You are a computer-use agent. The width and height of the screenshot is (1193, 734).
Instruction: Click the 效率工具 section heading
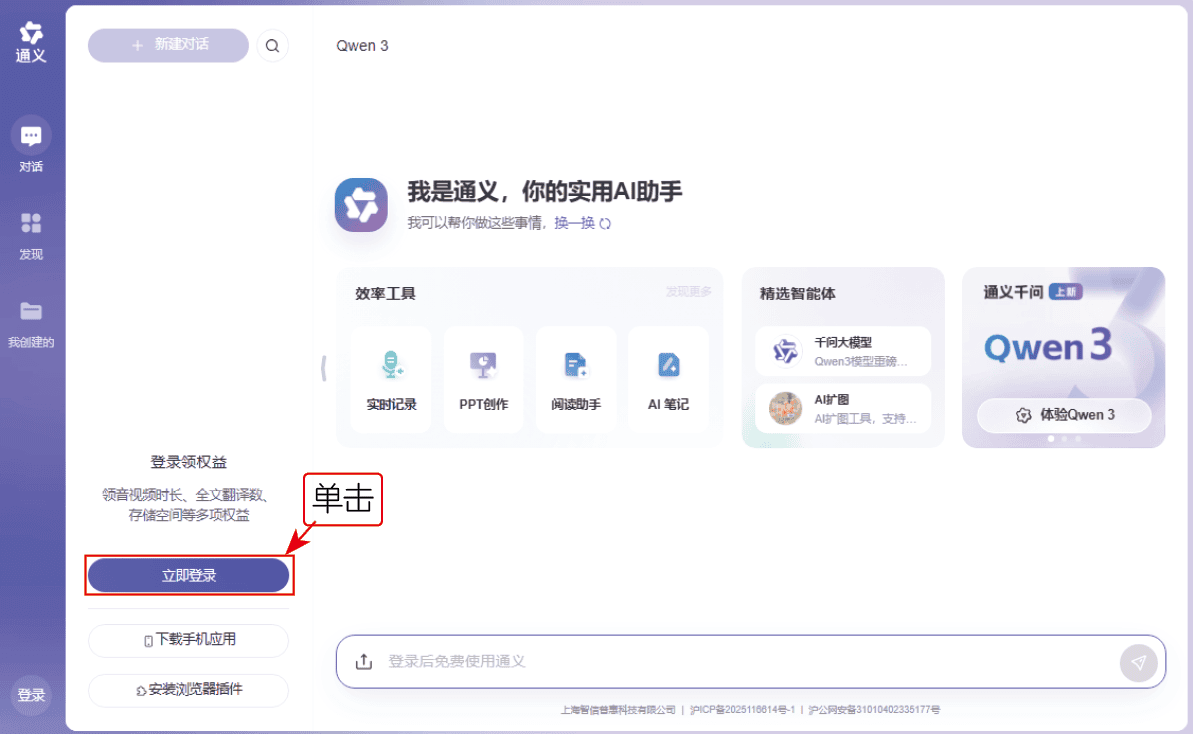click(385, 294)
